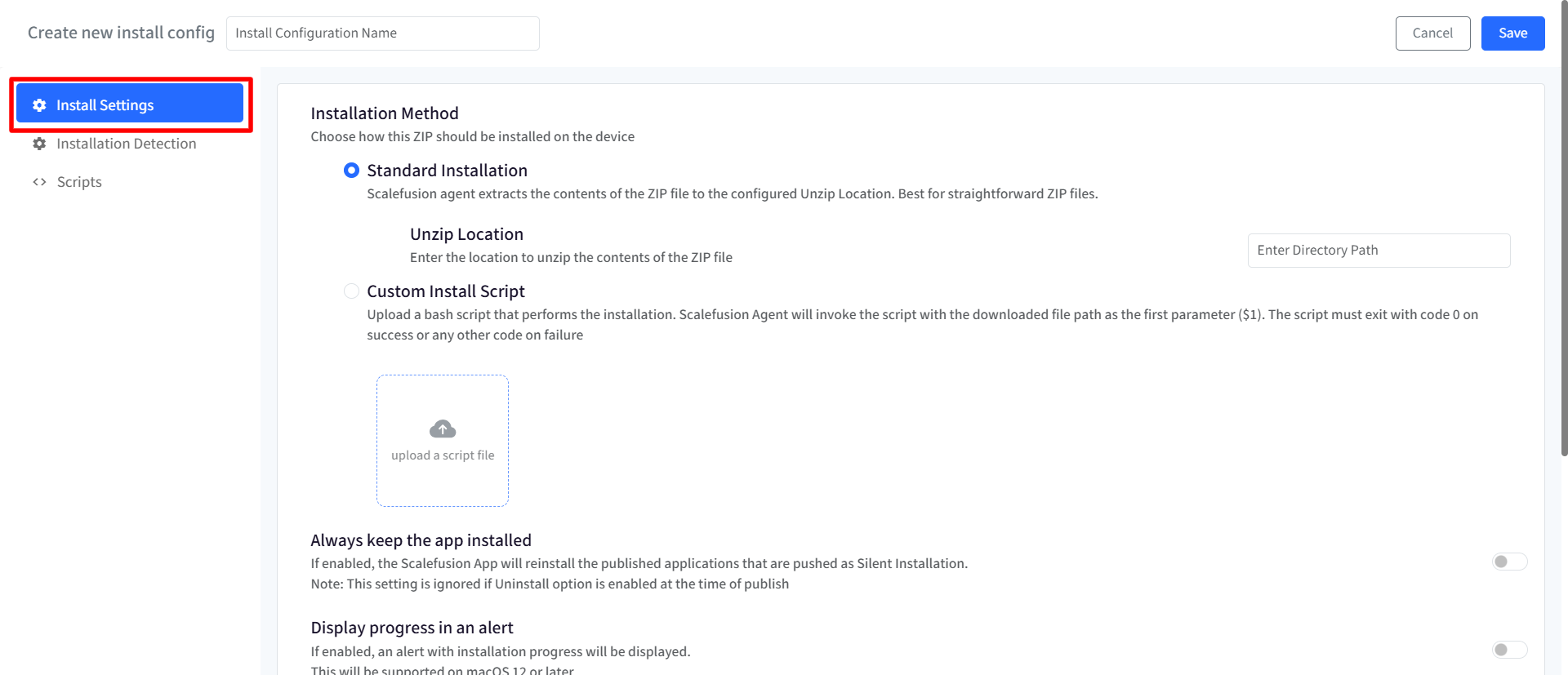The height and width of the screenshot is (675, 1568).
Task: Select the Custom Install Script radio button
Action: pos(351,291)
